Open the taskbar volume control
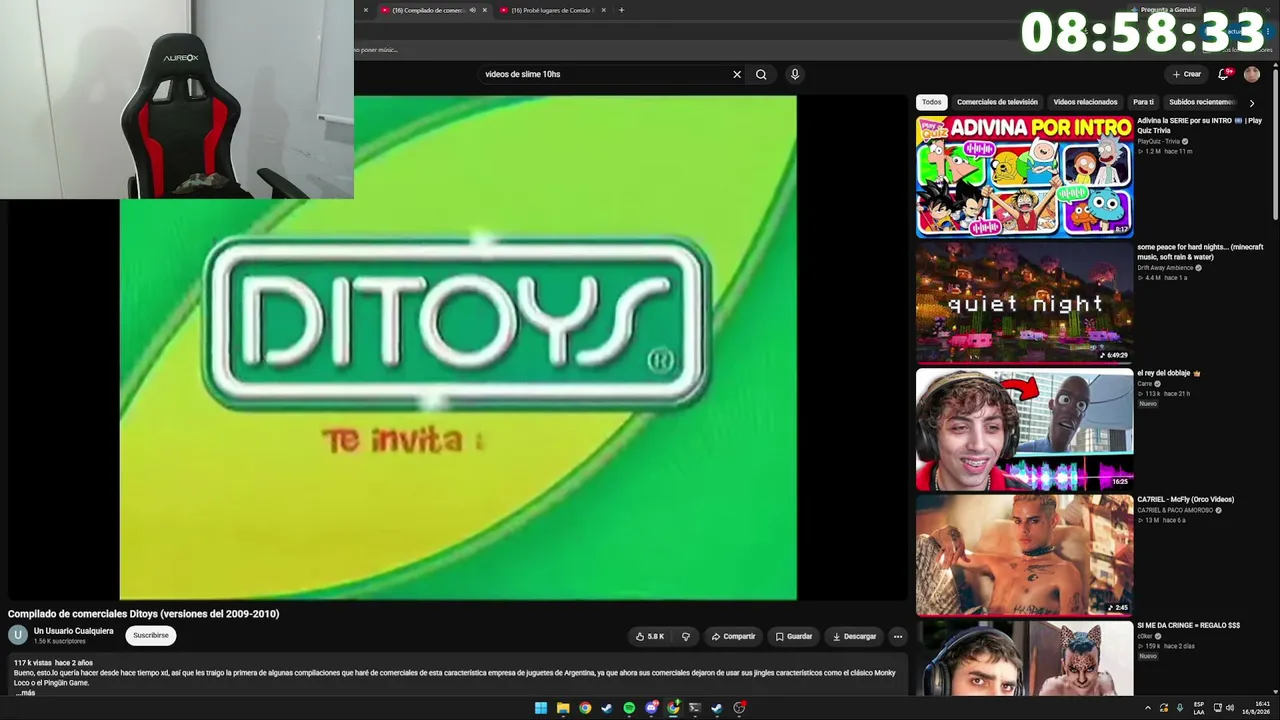The image size is (1280, 720). click(1229, 708)
